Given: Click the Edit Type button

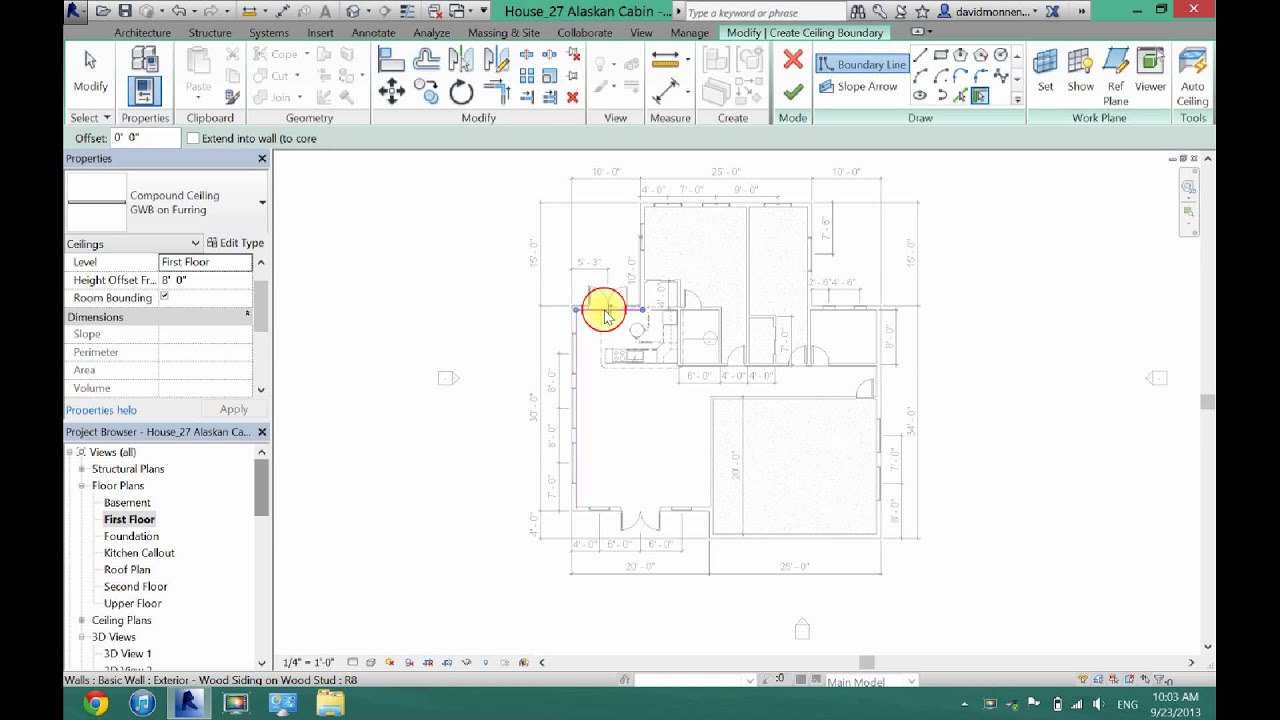Looking at the screenshot, I should [236, 243].
